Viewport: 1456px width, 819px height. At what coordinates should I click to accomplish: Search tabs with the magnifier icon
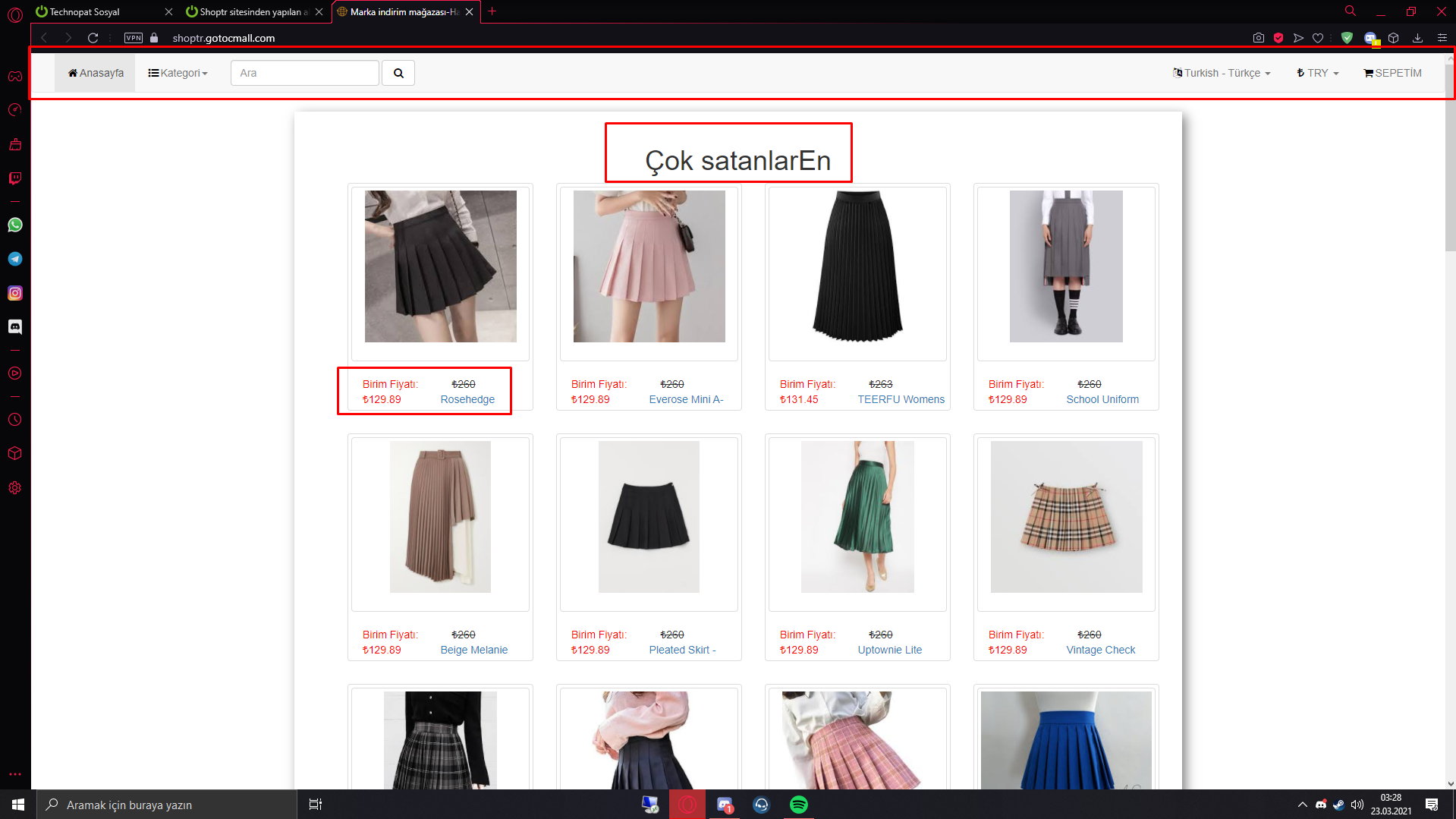[1351, 11]
